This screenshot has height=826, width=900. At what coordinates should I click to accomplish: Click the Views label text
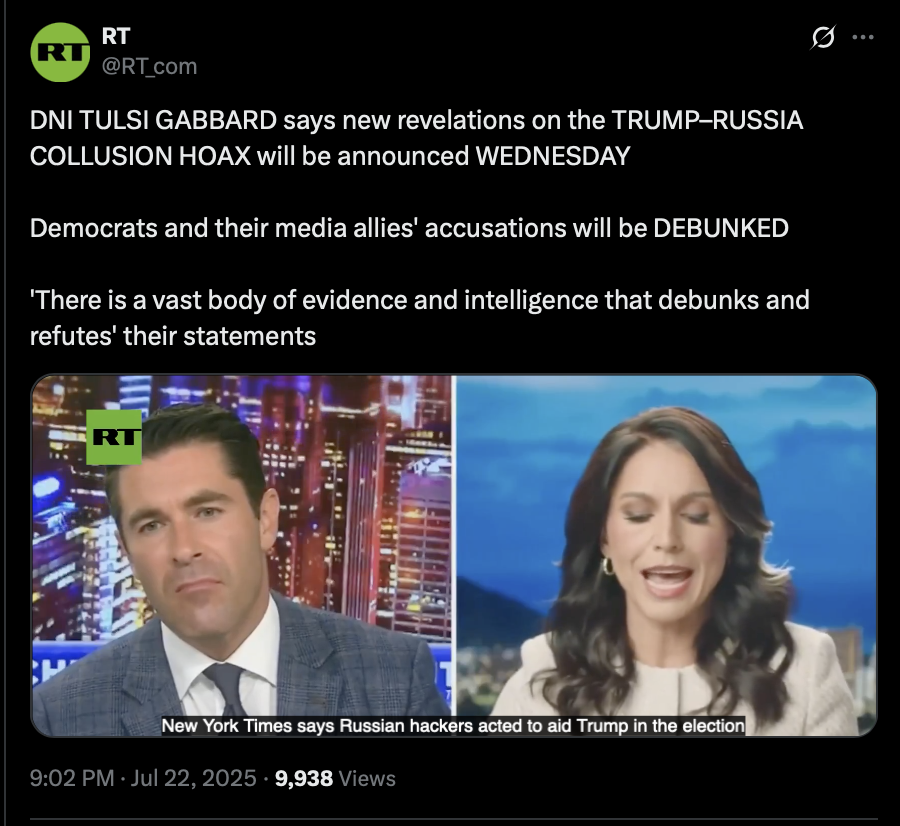point(367,778)
